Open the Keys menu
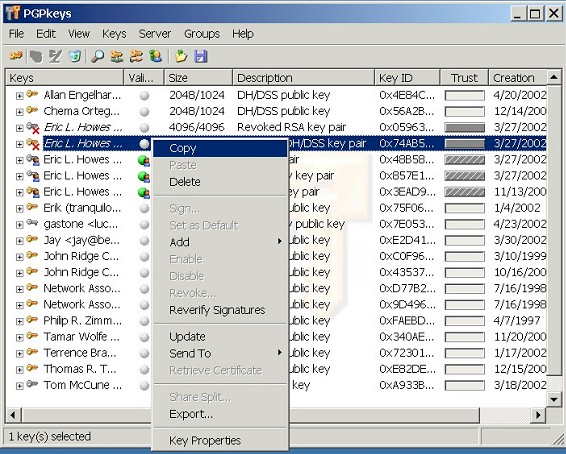This screenshot has height=454, width=566. pos(114,34)
